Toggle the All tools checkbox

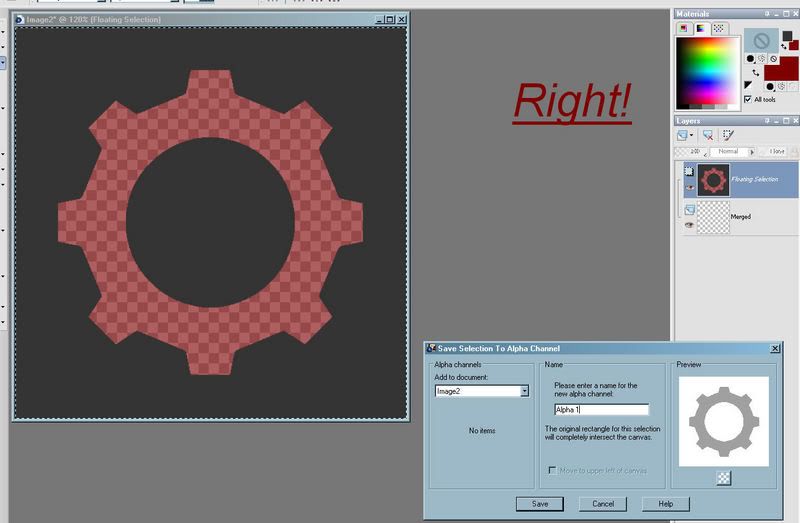749,99
